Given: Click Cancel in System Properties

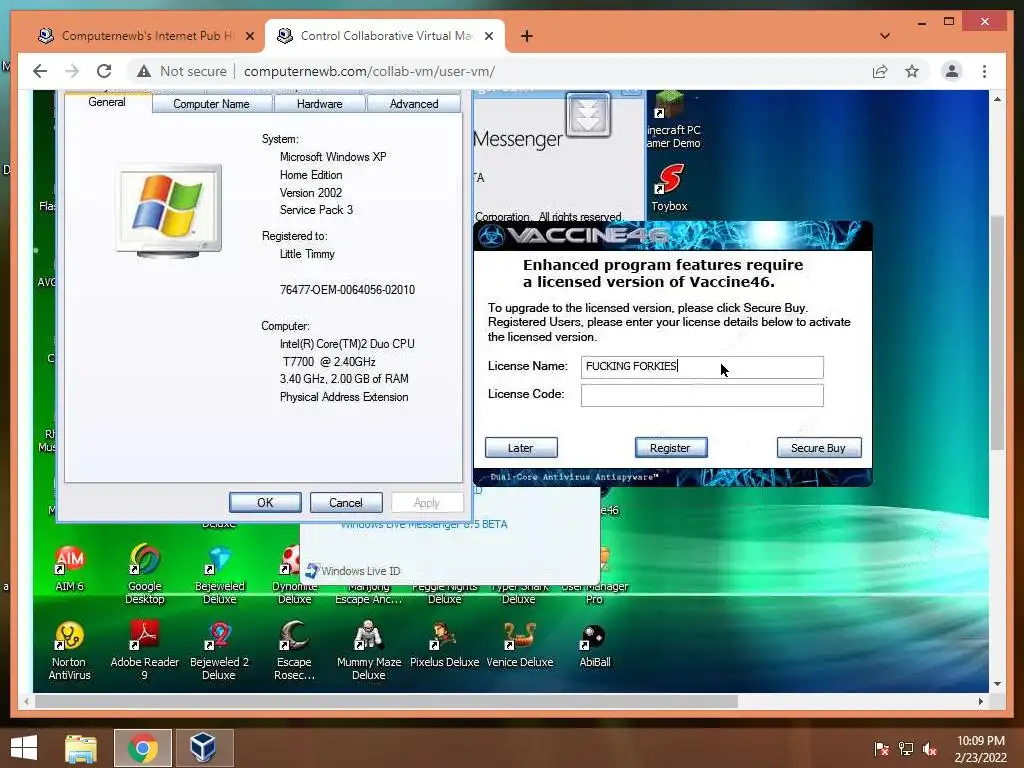Looking at the screenshot, I should [x=345, y=502].
